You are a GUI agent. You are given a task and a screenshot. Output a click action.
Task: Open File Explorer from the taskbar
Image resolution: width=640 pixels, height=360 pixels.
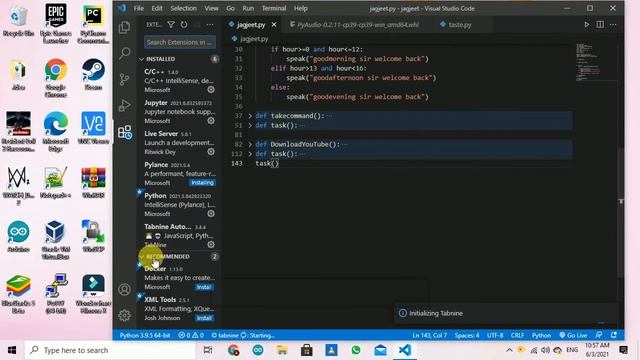tap(282, 350)
